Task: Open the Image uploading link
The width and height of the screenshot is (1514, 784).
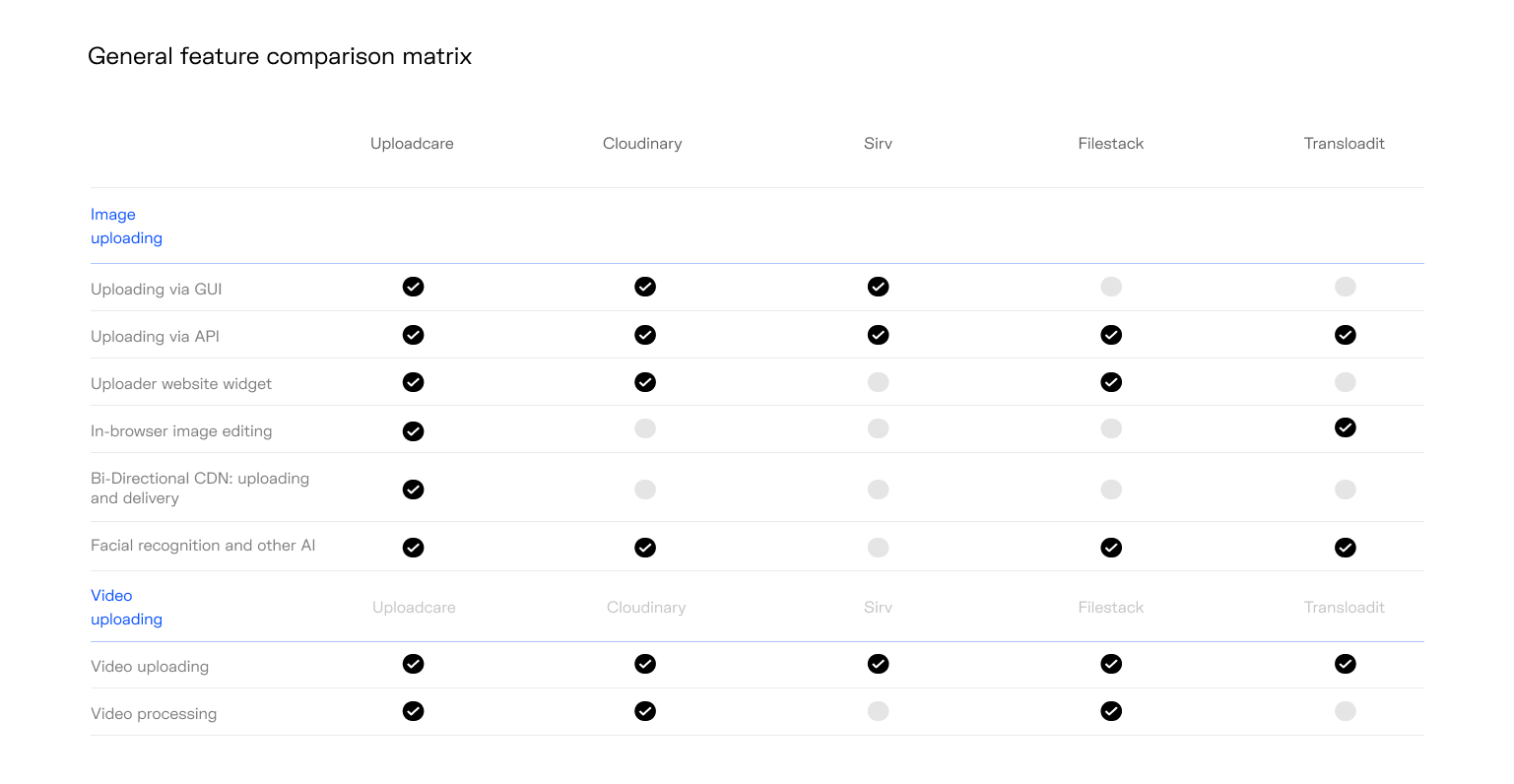Action: coord(126,226)
